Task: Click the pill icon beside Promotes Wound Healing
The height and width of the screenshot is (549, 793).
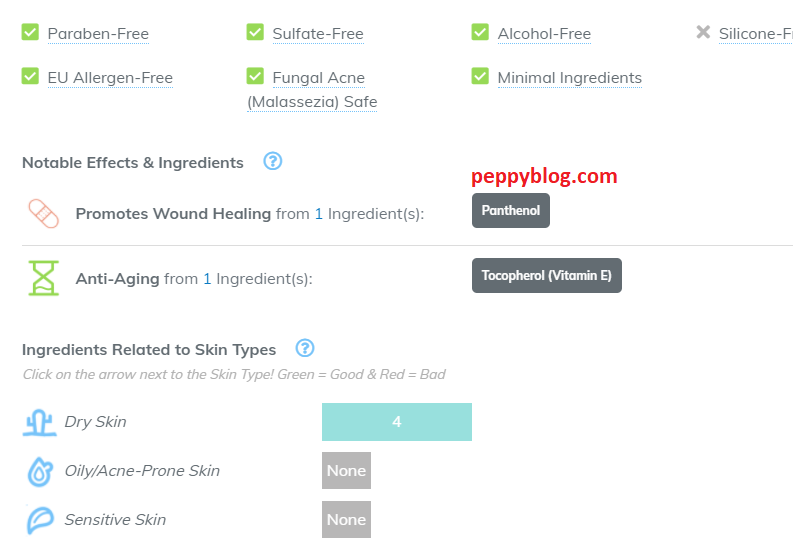Action: coord(43,213)
